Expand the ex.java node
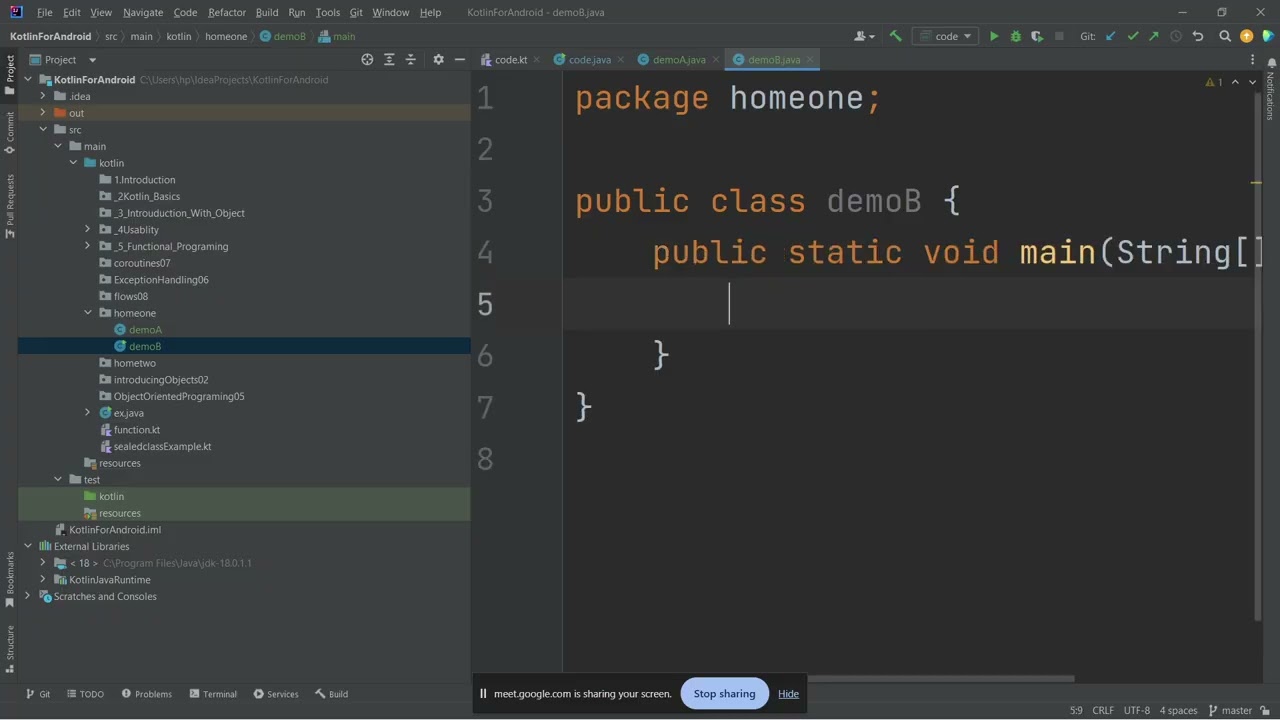This screenshot has height=720, width=1280. (88, 413)
